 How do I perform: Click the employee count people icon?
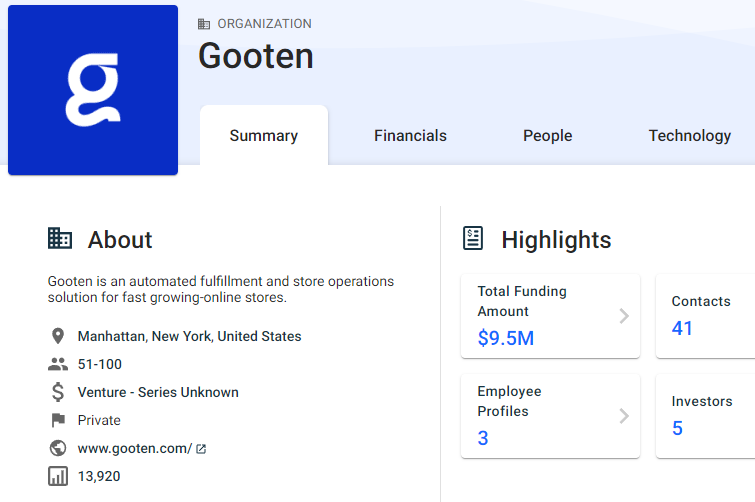tap(57, 364)
